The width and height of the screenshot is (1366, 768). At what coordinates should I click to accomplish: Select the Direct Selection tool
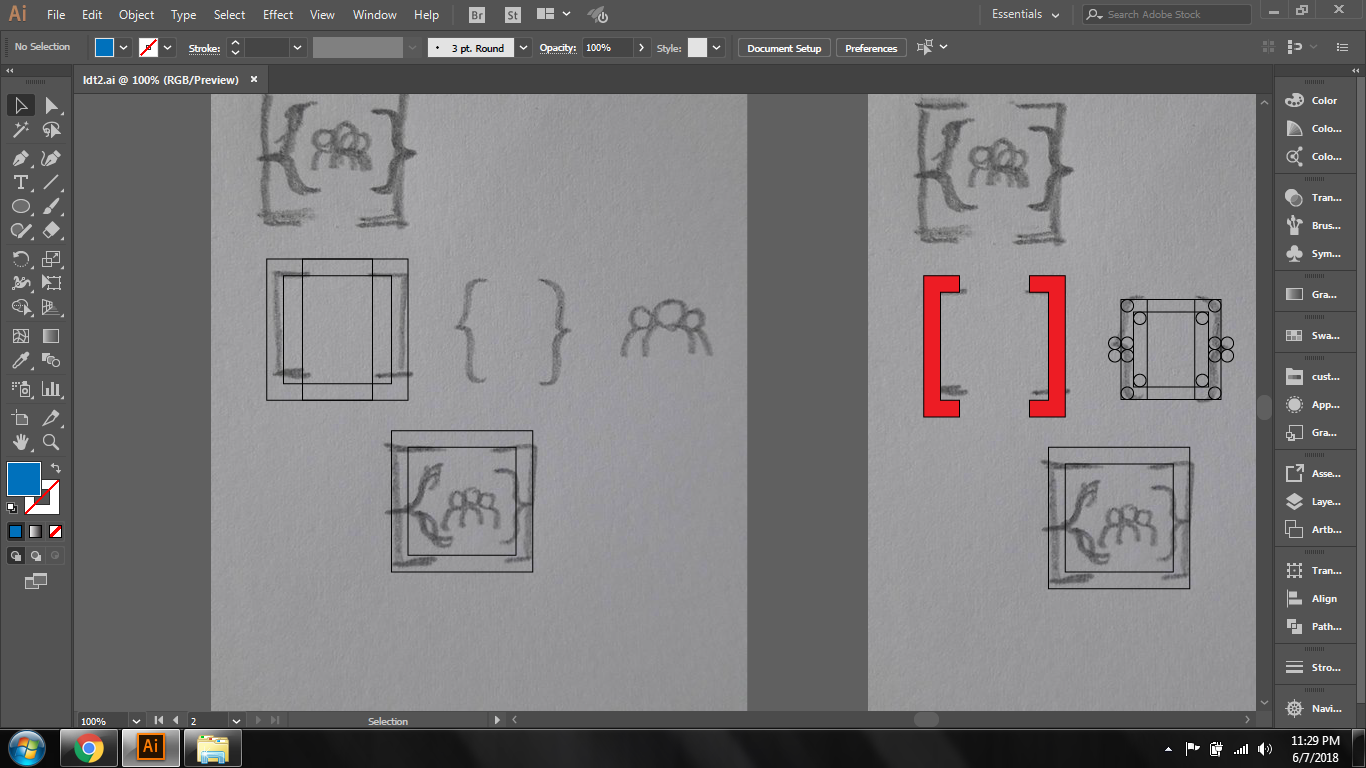point(51,106)
